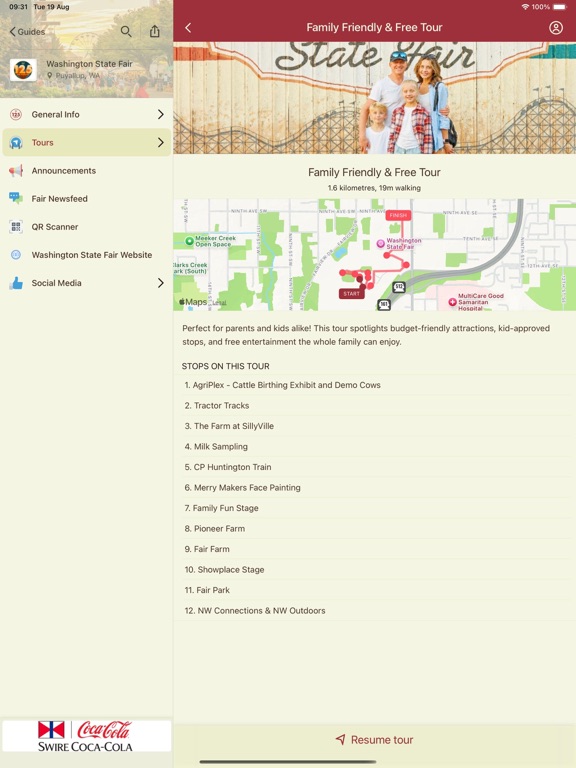Tap the route 161 highway shield
This screenshot has width=576, height=768.
[x=384, y=305]
